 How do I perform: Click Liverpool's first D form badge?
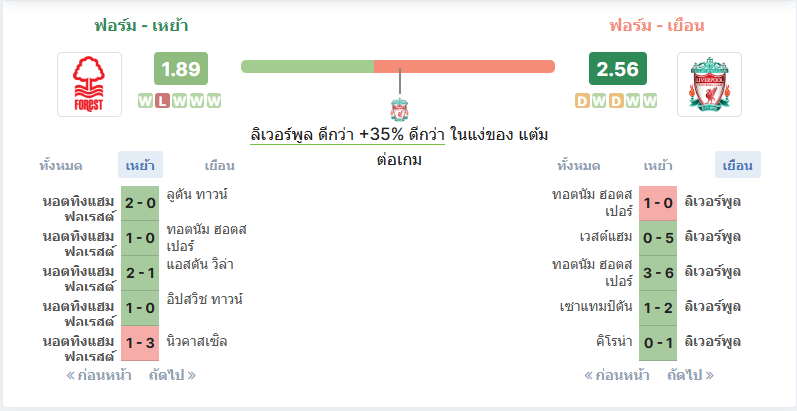583,101
